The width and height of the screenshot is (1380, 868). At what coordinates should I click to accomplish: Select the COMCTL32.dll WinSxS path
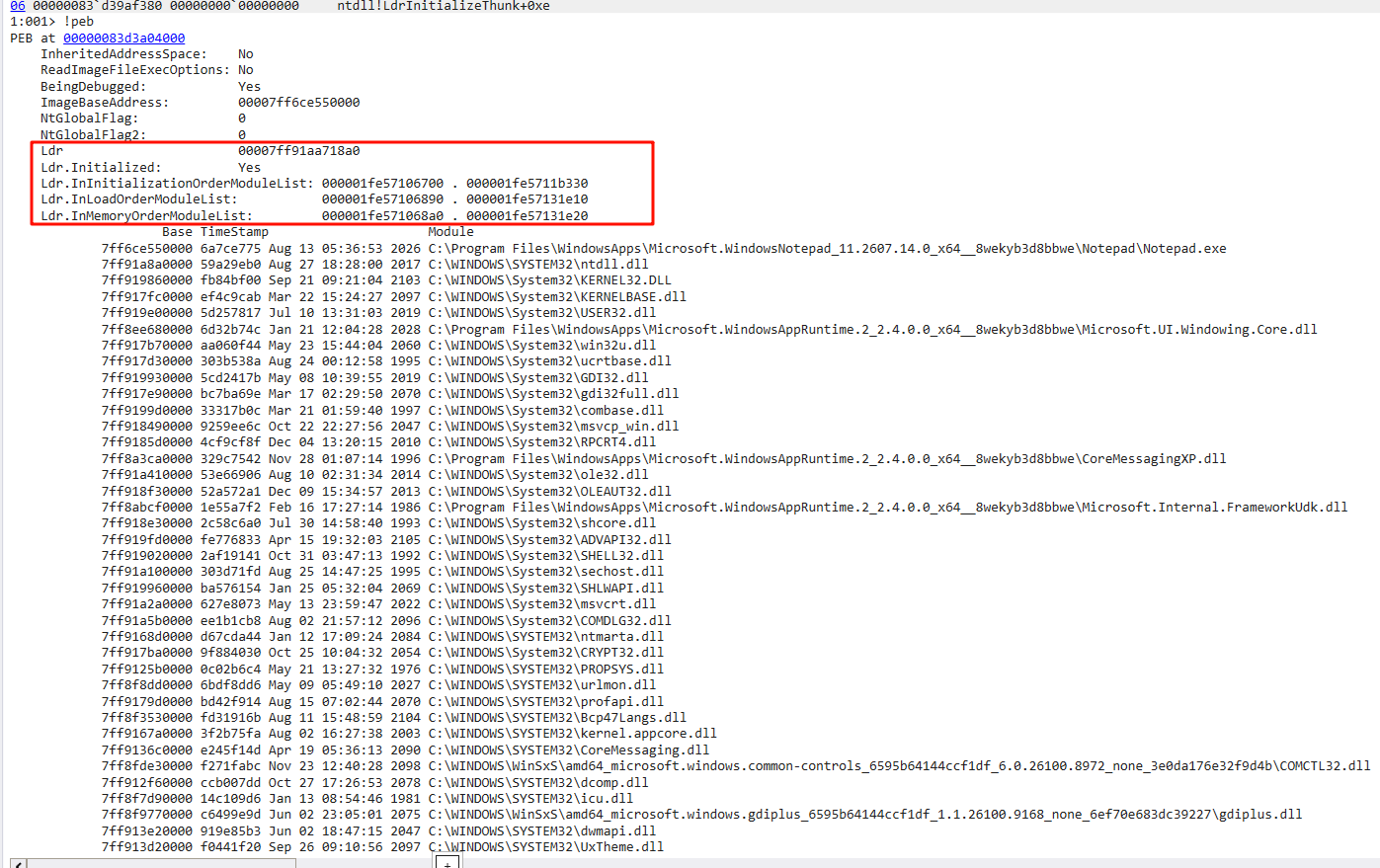pyautogui.click(x=899, y=766)
